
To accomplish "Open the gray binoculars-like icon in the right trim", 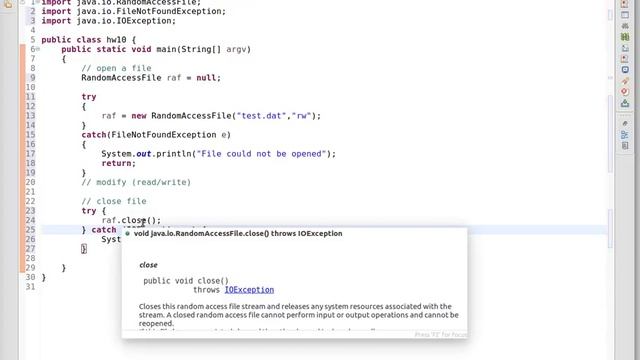I will pyautogui.click(x=625, y=26).
